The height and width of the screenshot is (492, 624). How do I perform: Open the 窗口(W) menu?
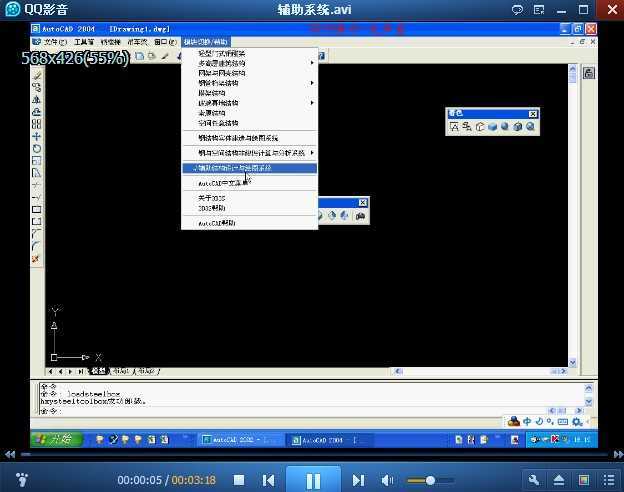click(x=166, y=42)
